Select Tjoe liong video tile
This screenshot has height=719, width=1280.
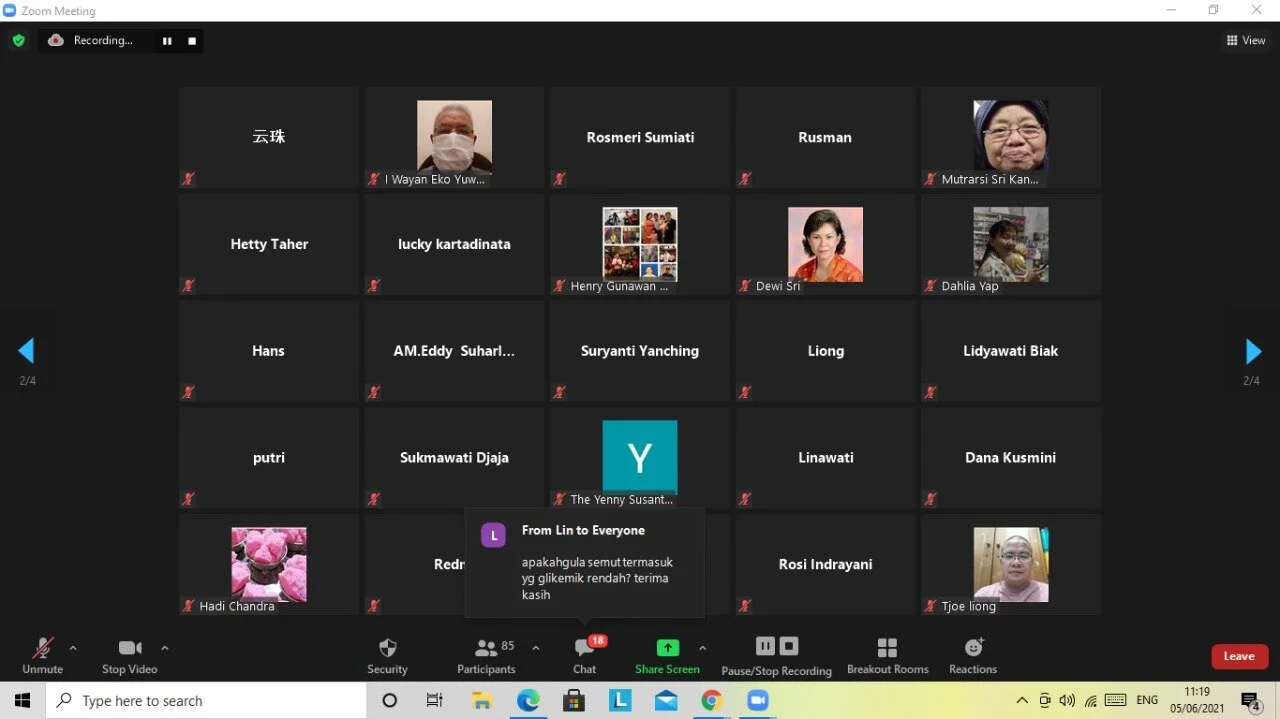point(1010,565)
